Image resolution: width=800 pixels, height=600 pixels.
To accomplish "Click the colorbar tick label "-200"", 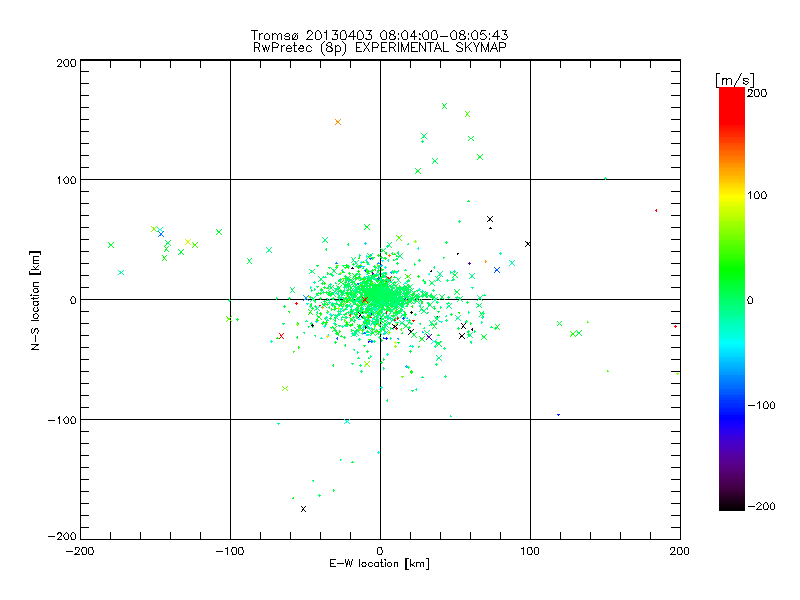I will click(761, 506).
